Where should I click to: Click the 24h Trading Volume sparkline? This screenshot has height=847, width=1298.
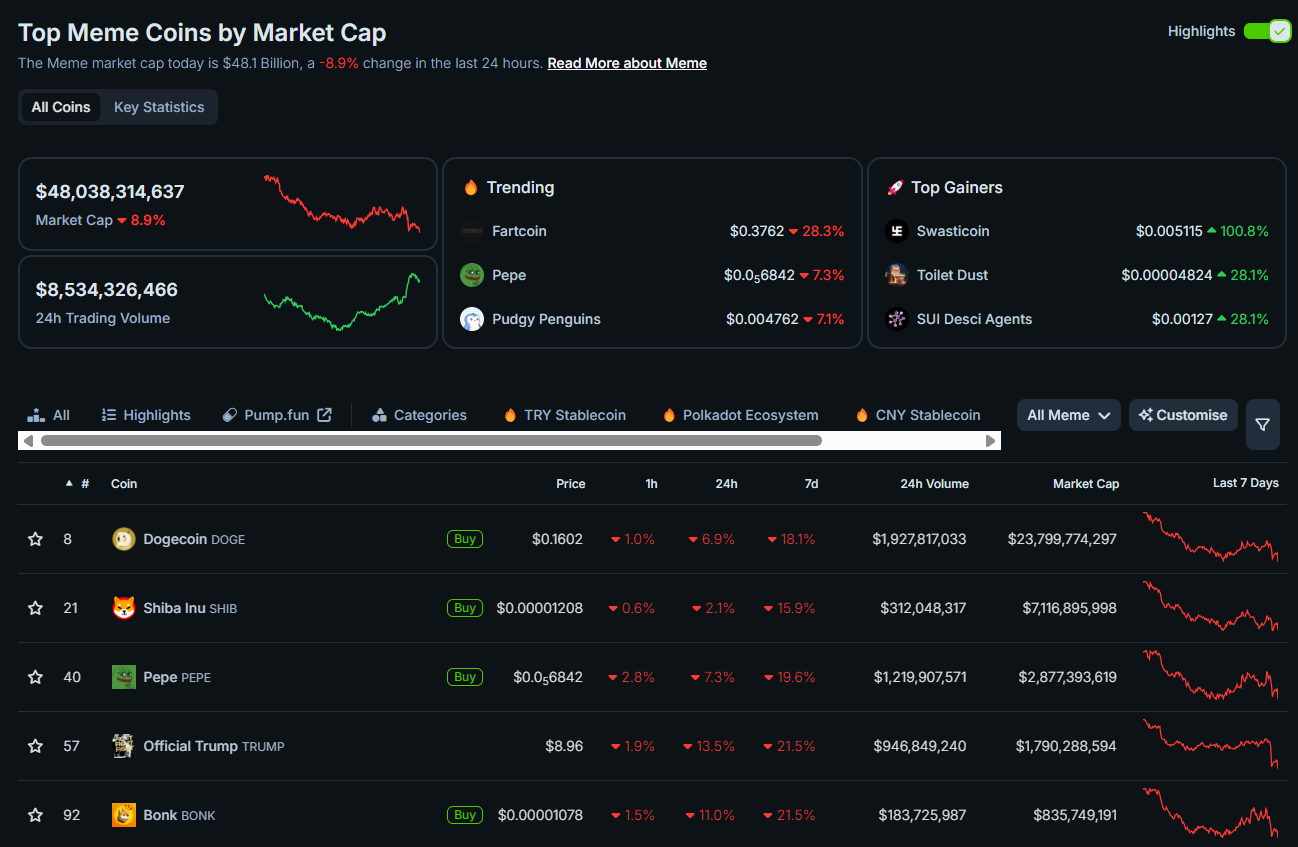342,301
